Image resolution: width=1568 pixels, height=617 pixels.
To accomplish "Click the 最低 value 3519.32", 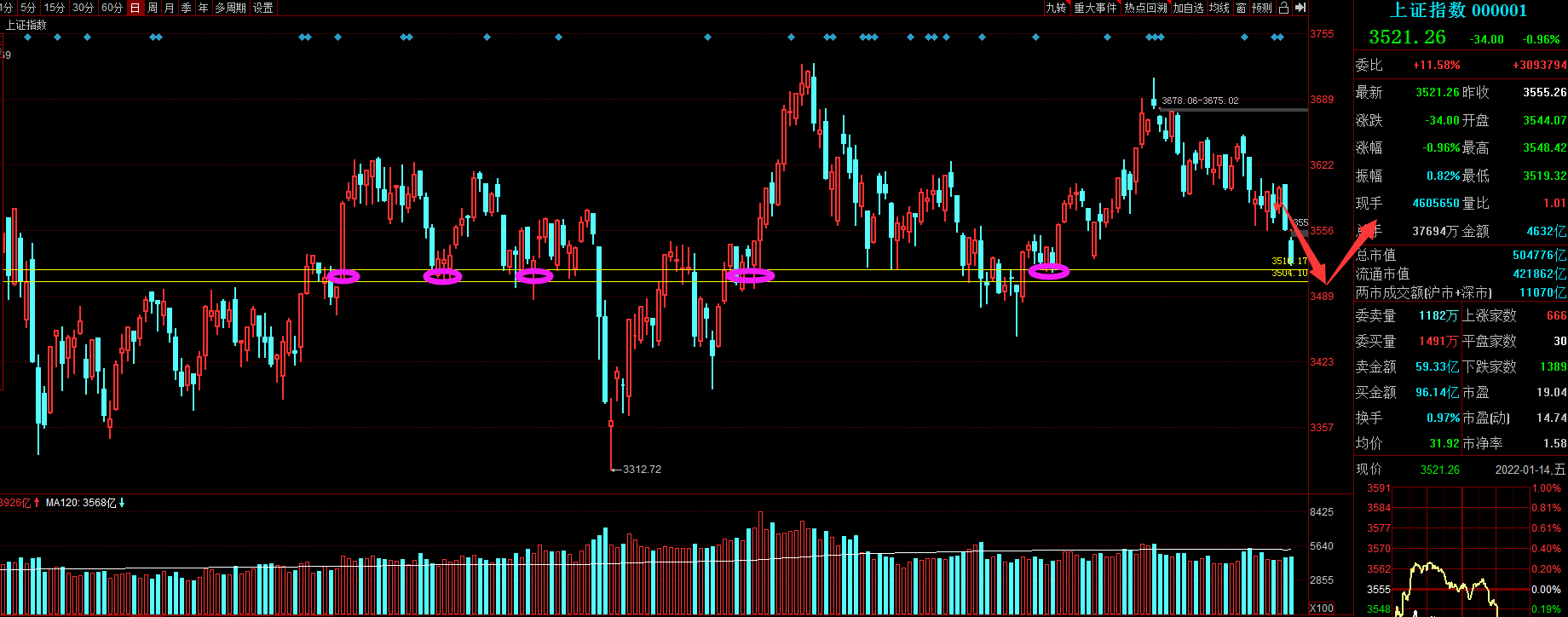I will [1544, 176].
